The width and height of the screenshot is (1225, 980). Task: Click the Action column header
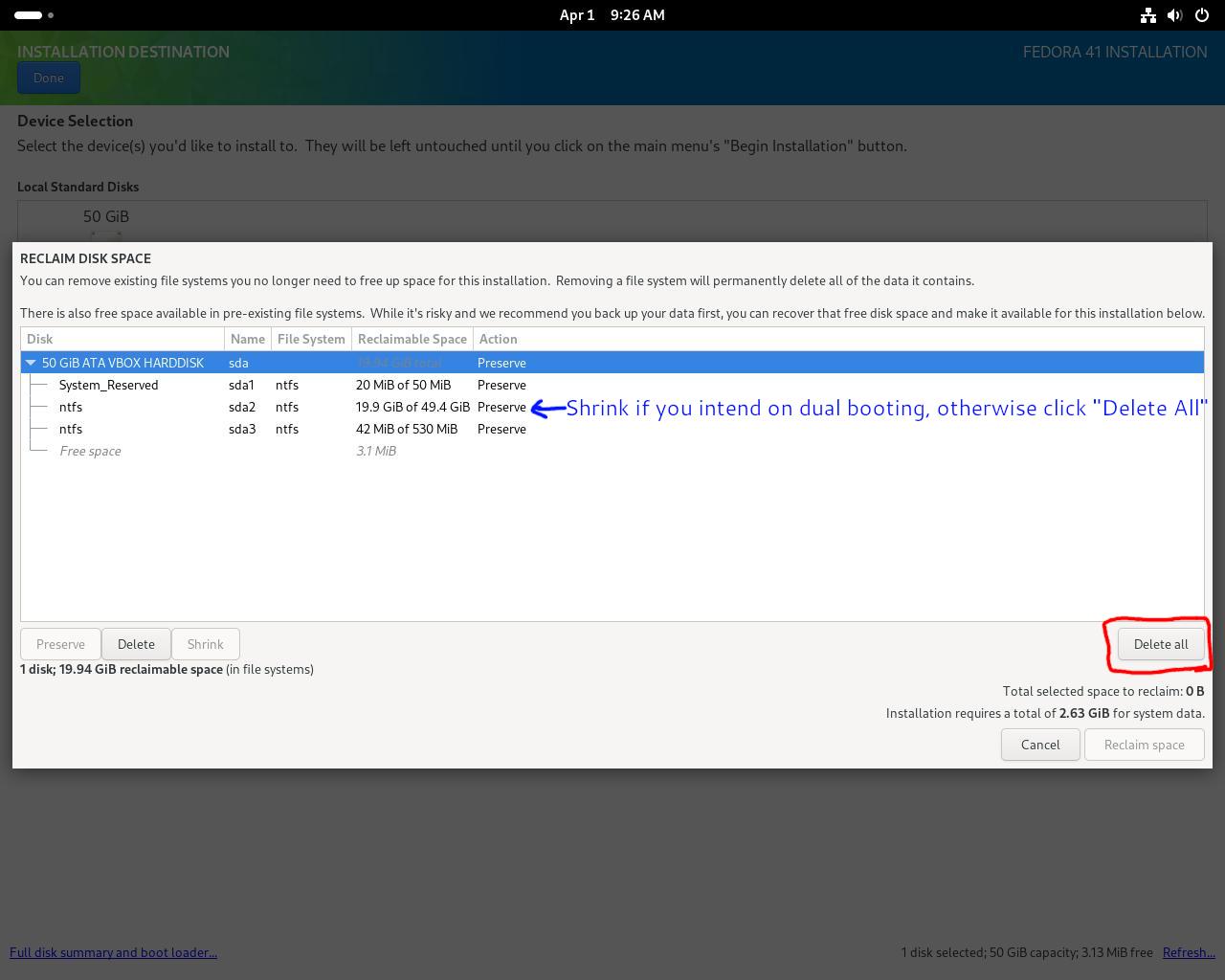[838, 339]
